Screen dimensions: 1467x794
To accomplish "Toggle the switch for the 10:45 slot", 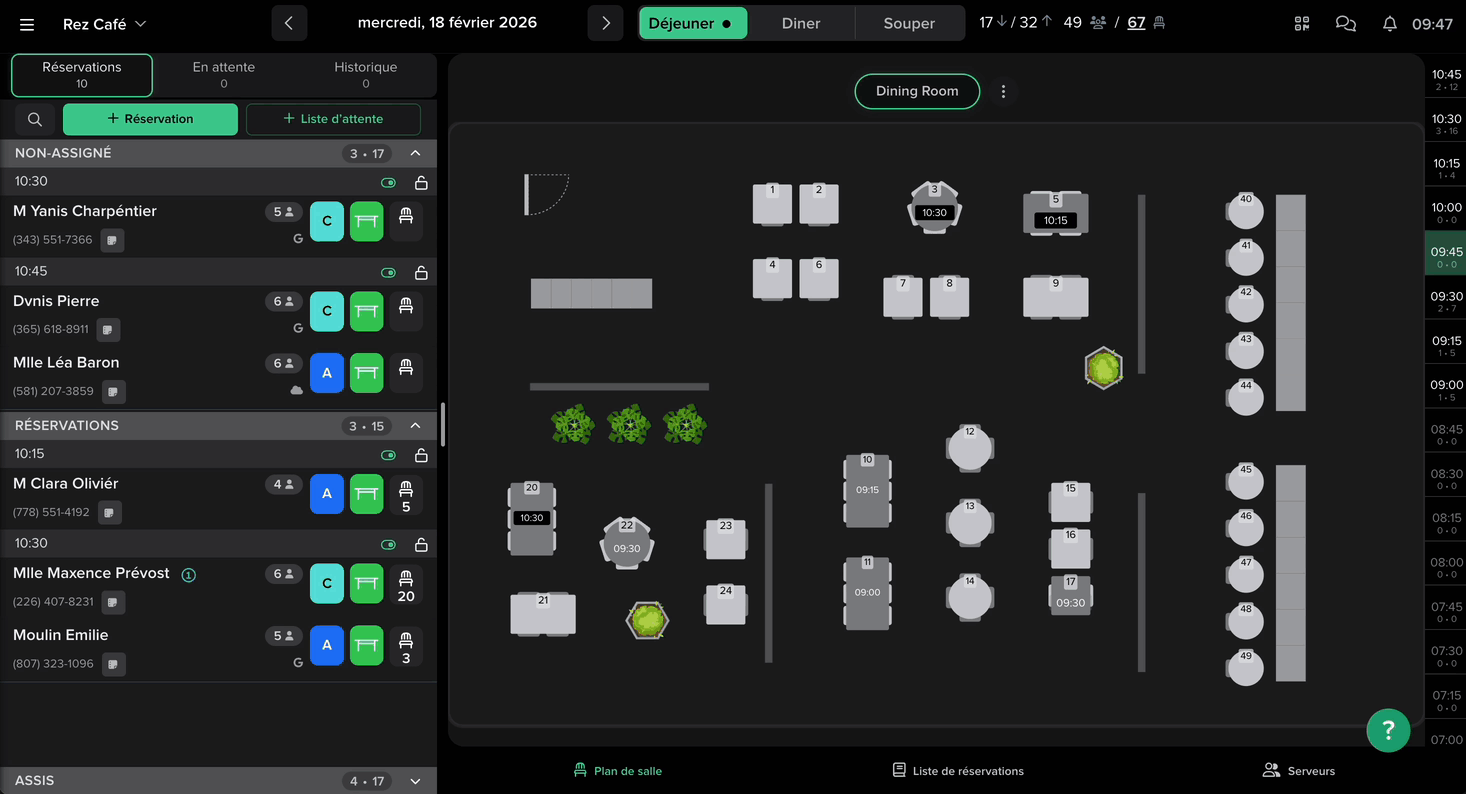I will coord(389,273).
